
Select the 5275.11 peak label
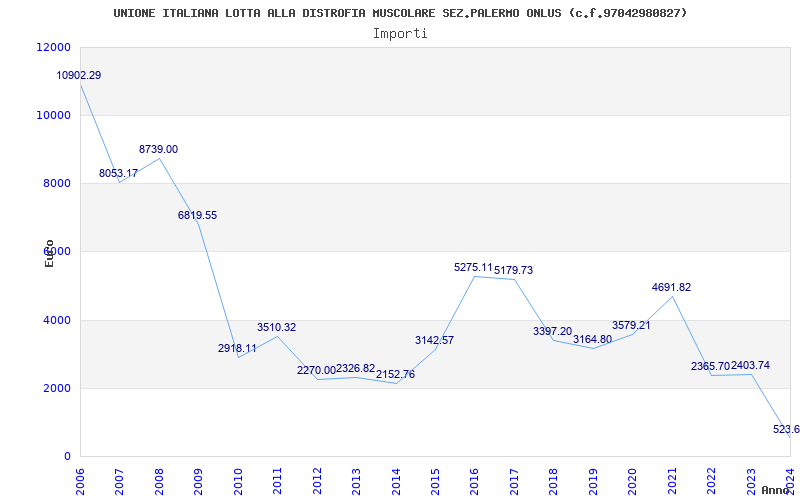(x=473, y=267)
